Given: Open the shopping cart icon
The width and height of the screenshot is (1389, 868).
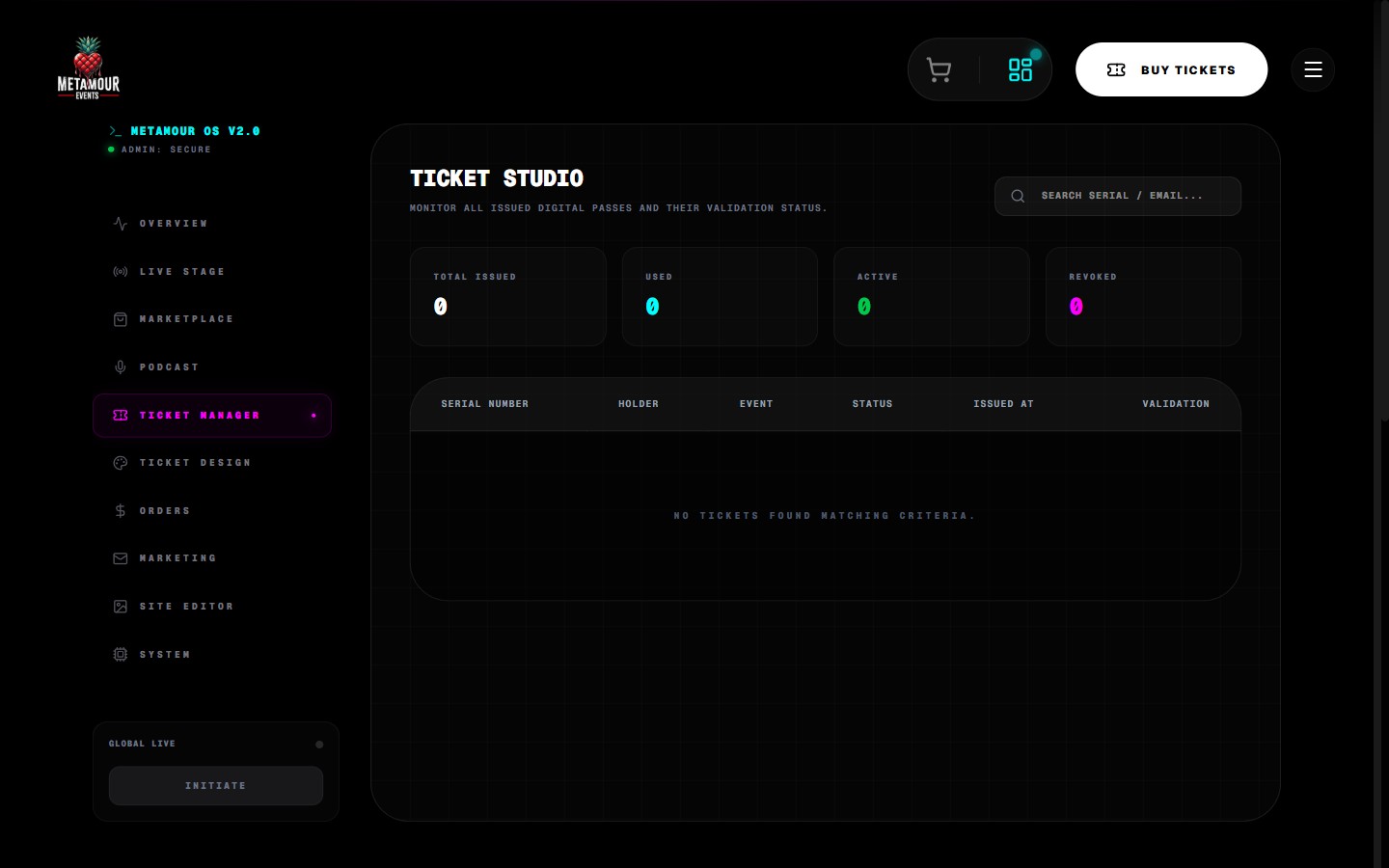Looking at the screenshot, I should click(939, 69).
